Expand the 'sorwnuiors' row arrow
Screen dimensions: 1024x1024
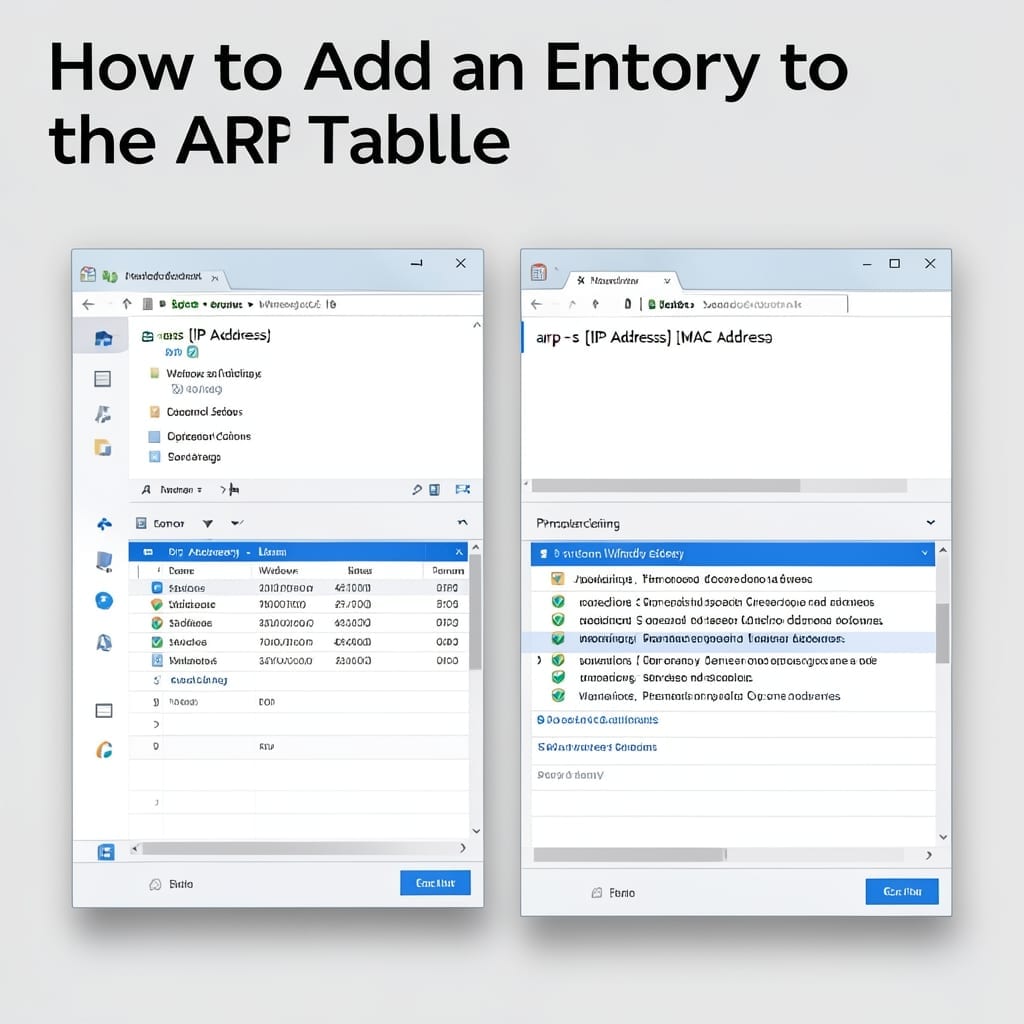pyautogui.click(x=539, y=660)
